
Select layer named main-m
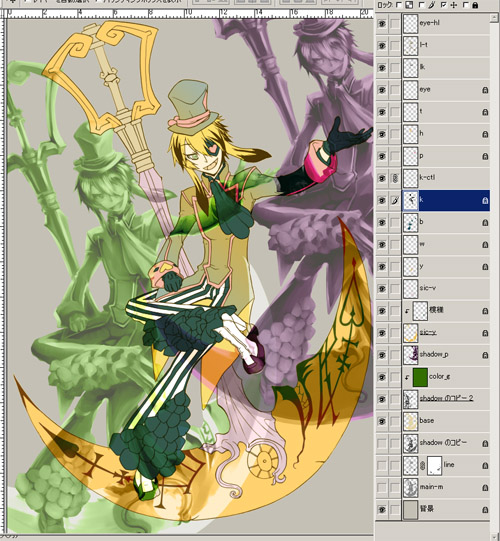[431, 486]
